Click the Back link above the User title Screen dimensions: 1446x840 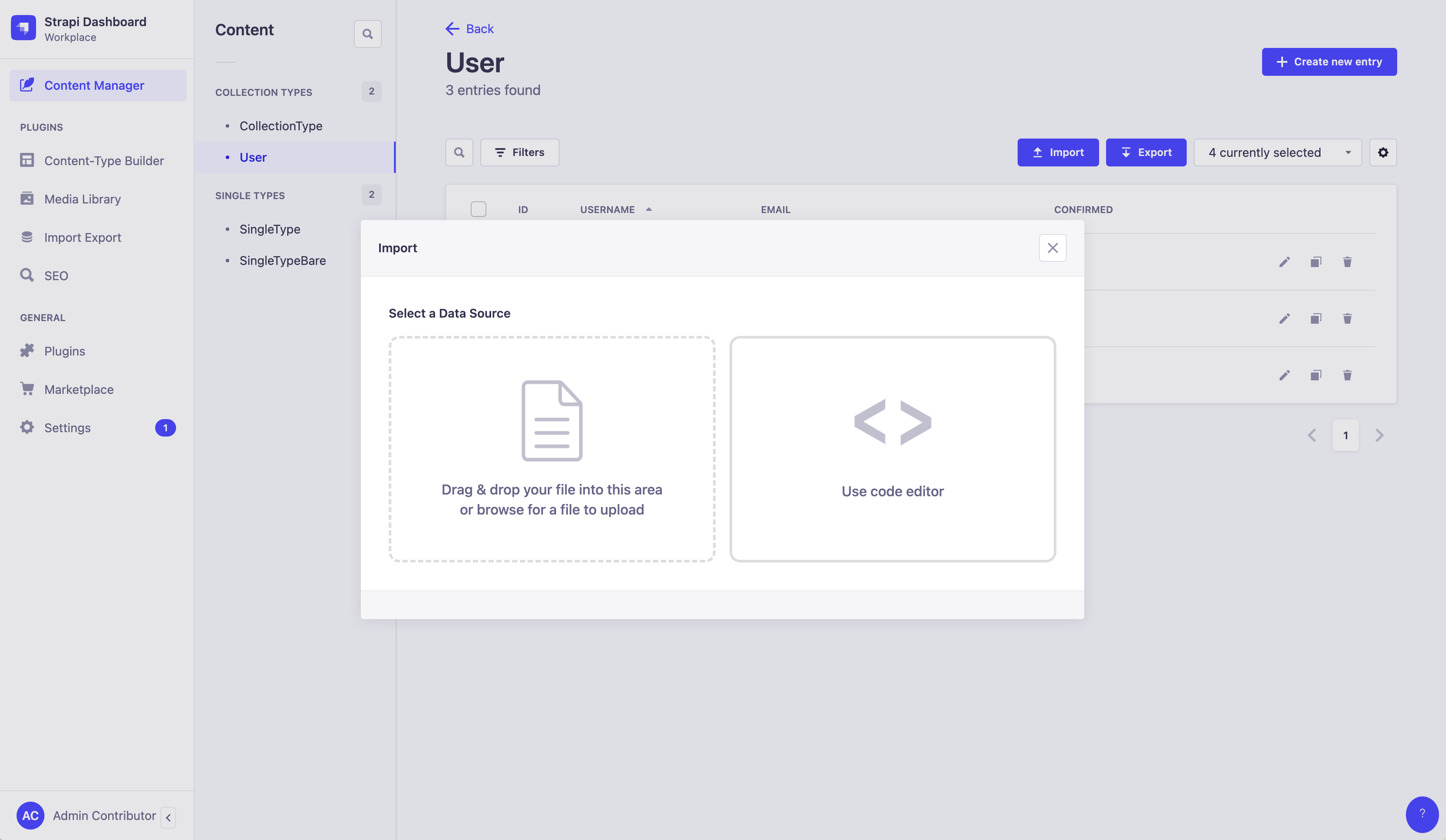pyautogui.click(x=469, y=28)
